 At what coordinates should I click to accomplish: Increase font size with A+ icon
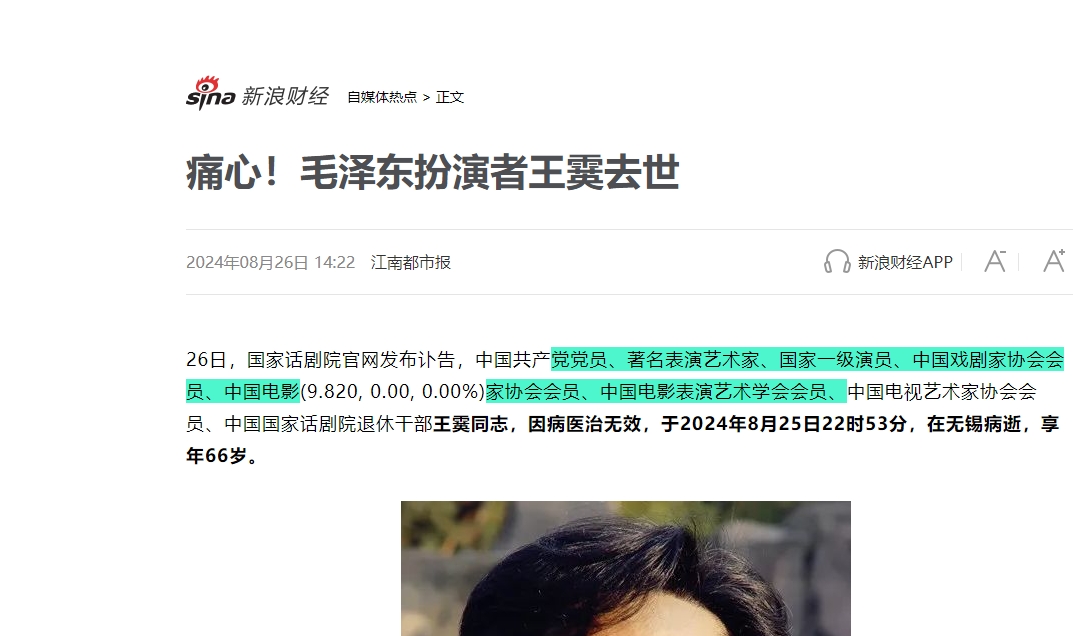click(x=1054, y=260)
